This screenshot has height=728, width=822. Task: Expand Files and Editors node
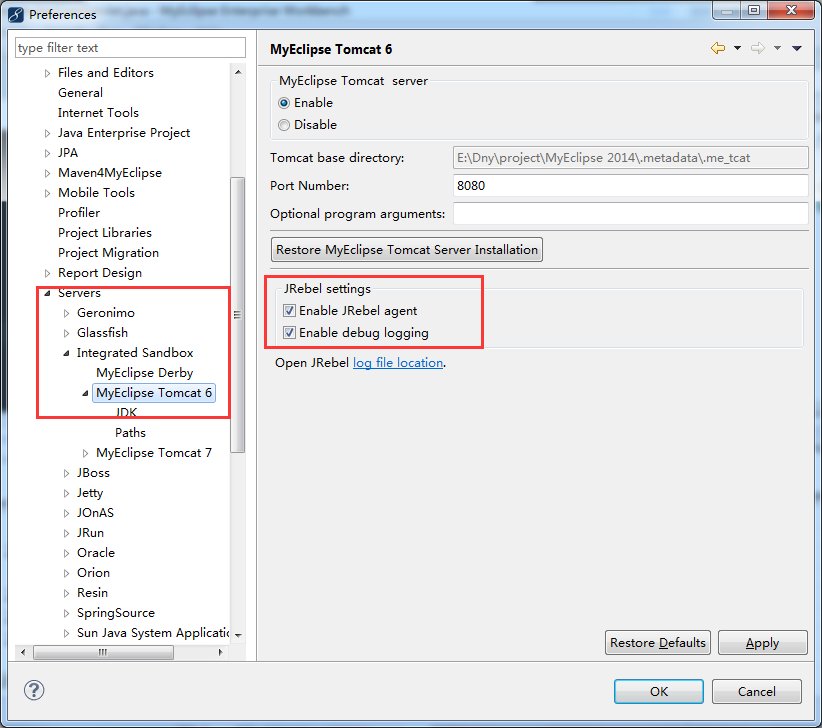pos(47,73)
